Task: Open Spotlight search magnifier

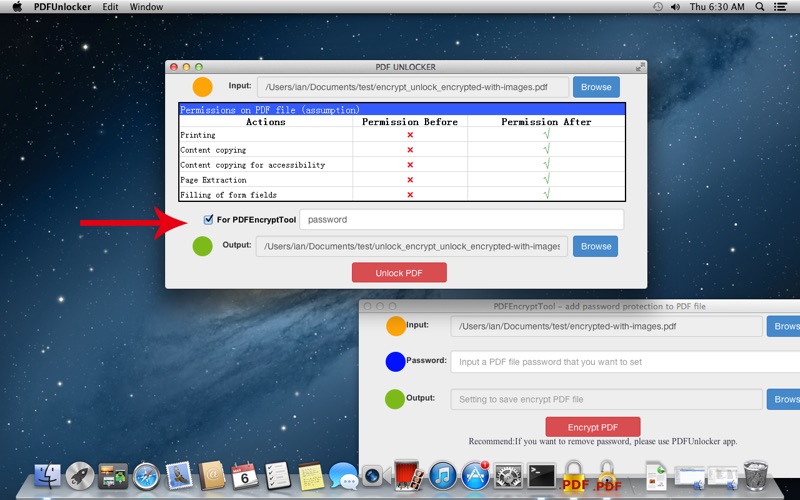Action: coord(760,7)
